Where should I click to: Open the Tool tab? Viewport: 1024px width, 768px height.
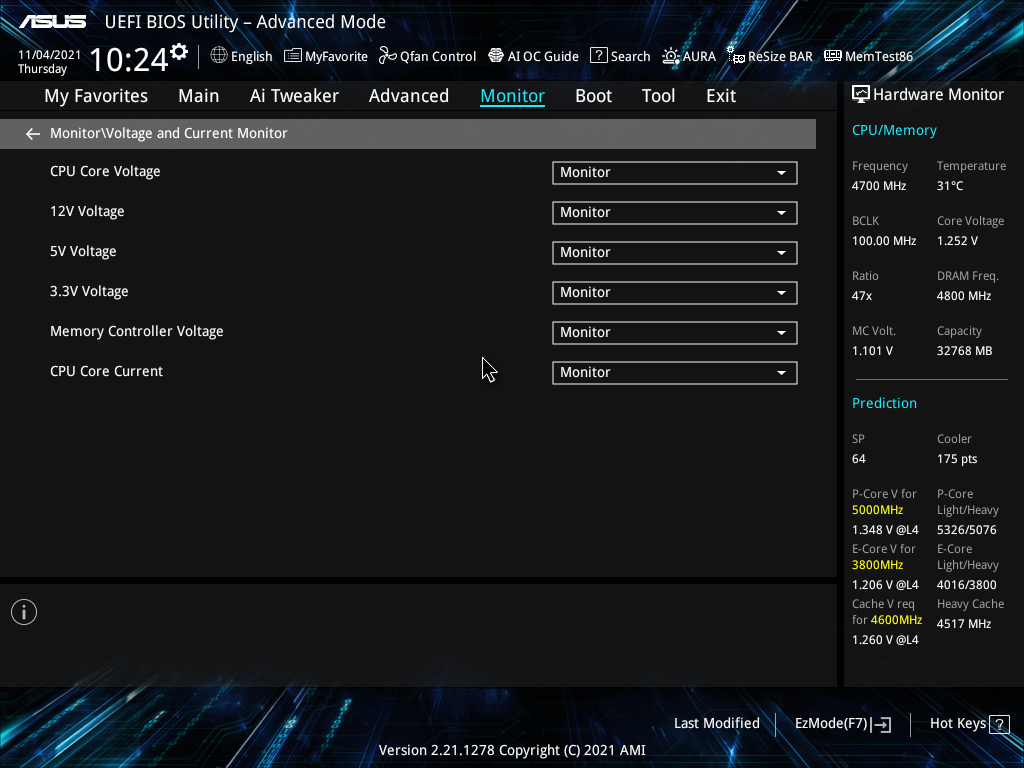point(658,96)
